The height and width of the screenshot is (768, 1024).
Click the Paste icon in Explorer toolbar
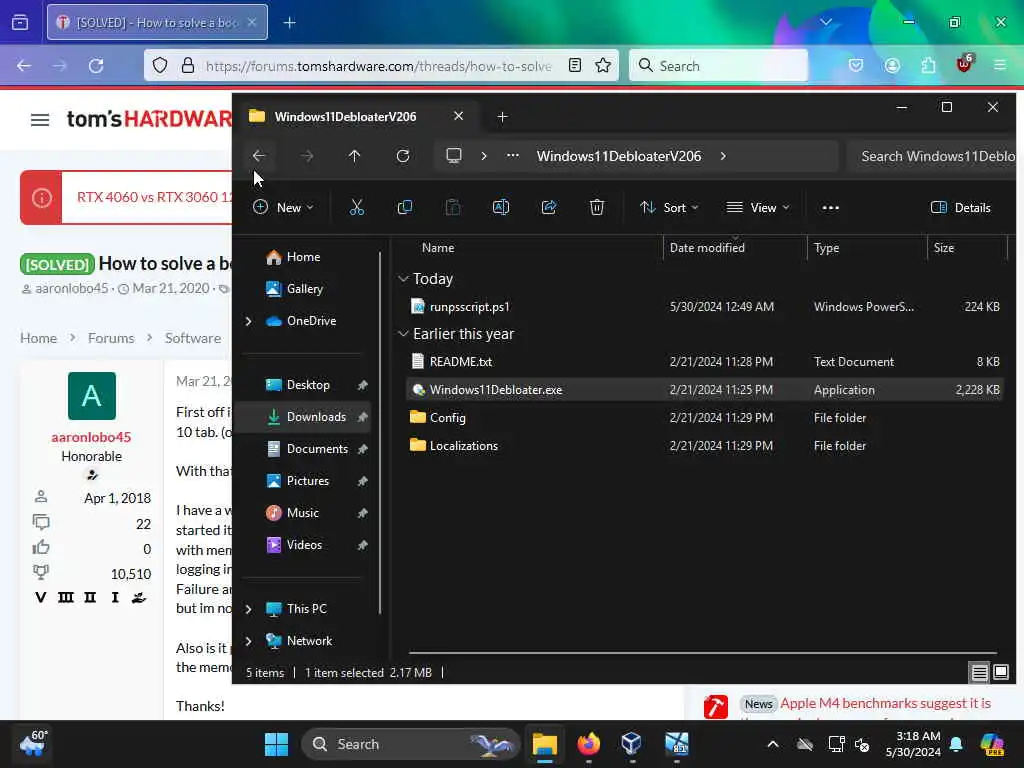click(x=453, y=208)
